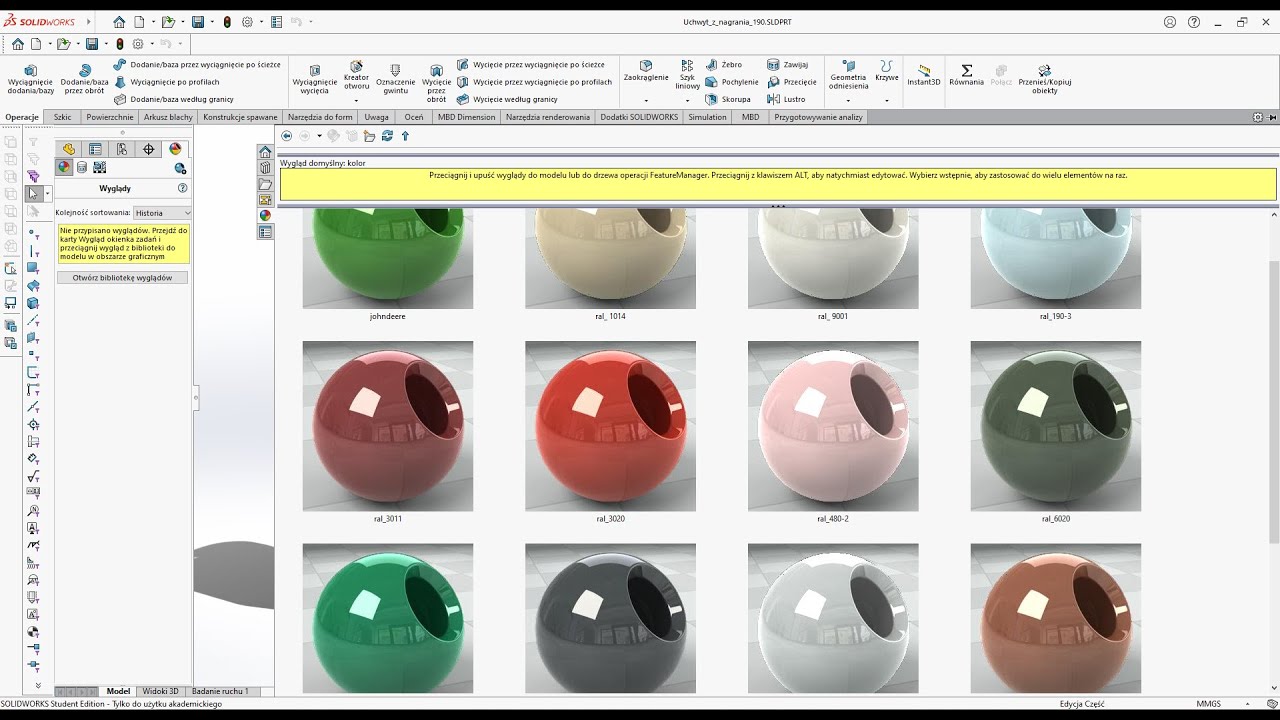Open Kreator otworu hole wizard
The image size is (1280, 720).
click(x=356, y=75)
